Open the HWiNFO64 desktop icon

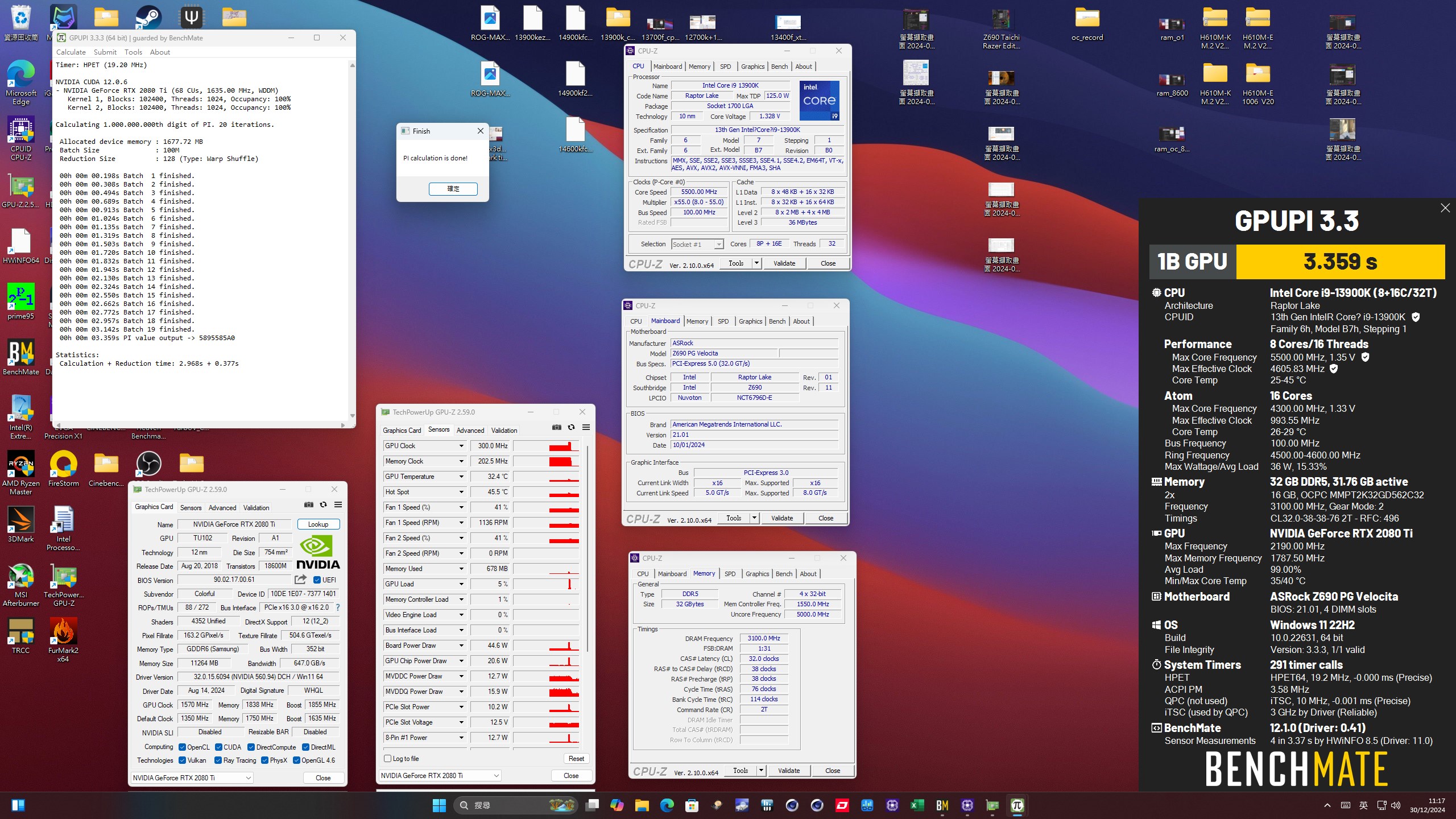20,246
